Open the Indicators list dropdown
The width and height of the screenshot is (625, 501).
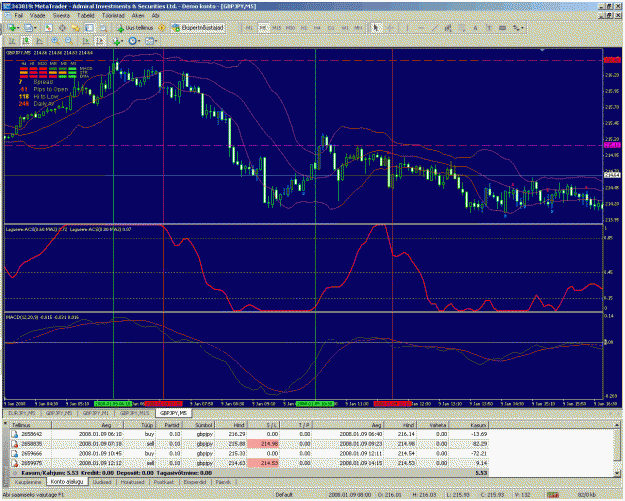click(x=118, y=41)
